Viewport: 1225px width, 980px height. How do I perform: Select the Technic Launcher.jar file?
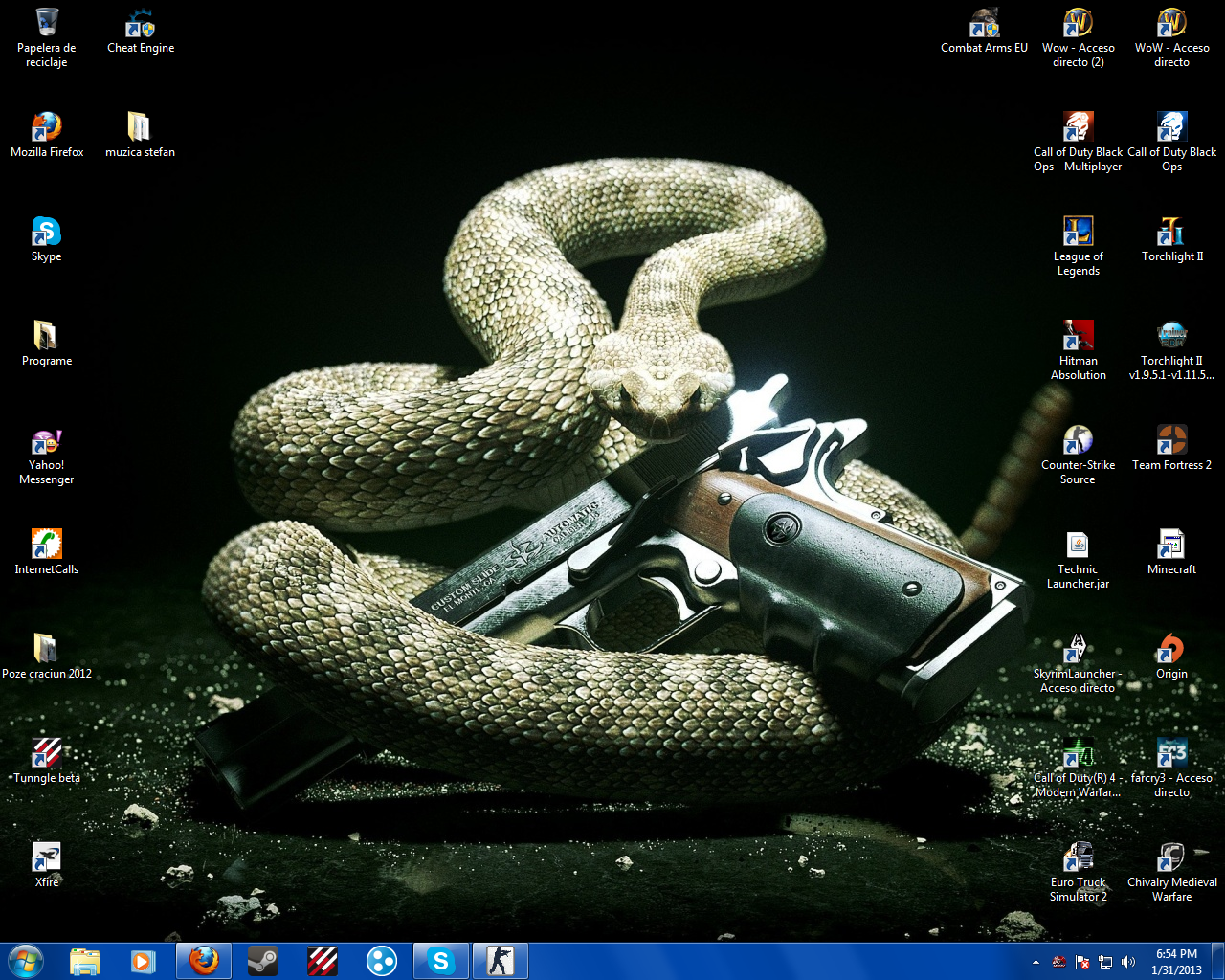[x=1078, y=560]
